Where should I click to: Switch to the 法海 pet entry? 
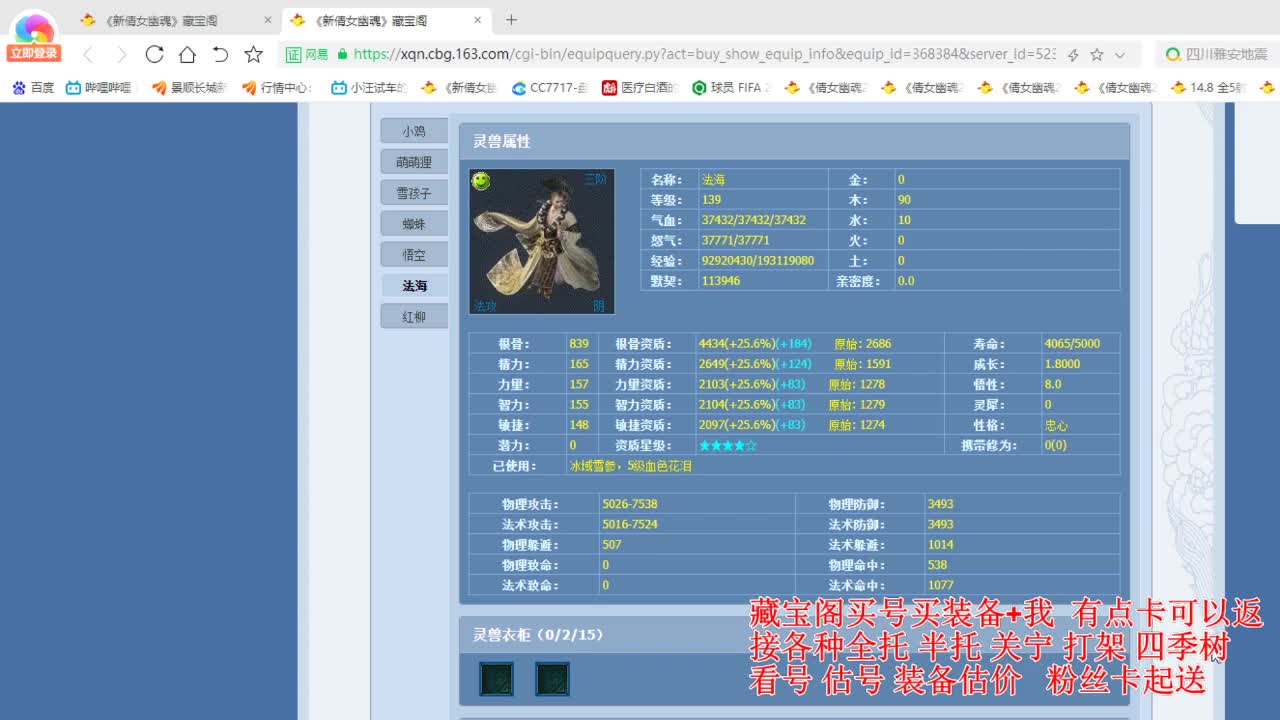pyautogui.click(x=413, y=285)
